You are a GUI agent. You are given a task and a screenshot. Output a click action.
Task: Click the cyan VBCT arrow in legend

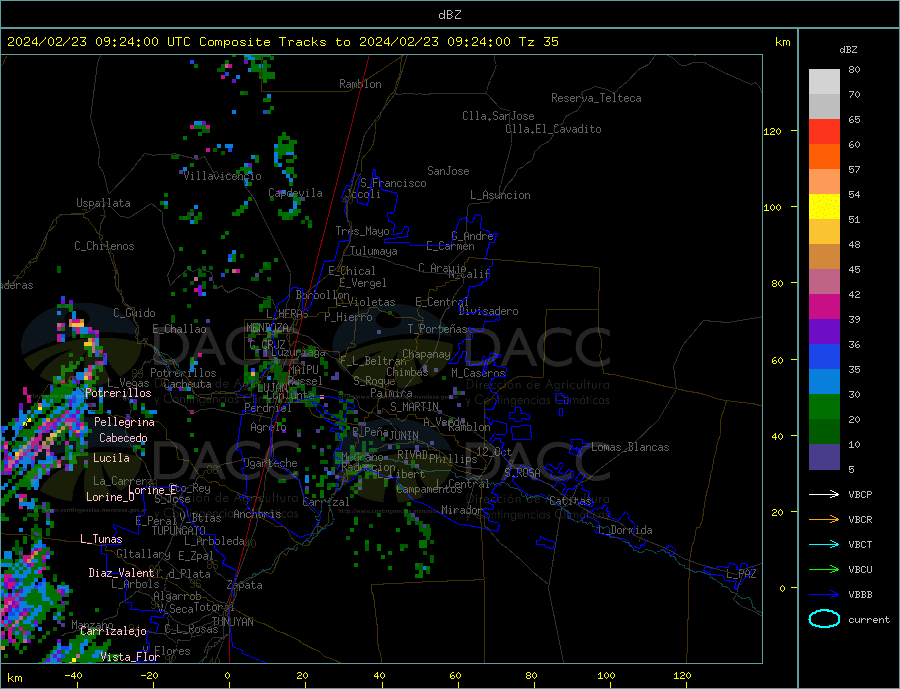click(824, 544)
